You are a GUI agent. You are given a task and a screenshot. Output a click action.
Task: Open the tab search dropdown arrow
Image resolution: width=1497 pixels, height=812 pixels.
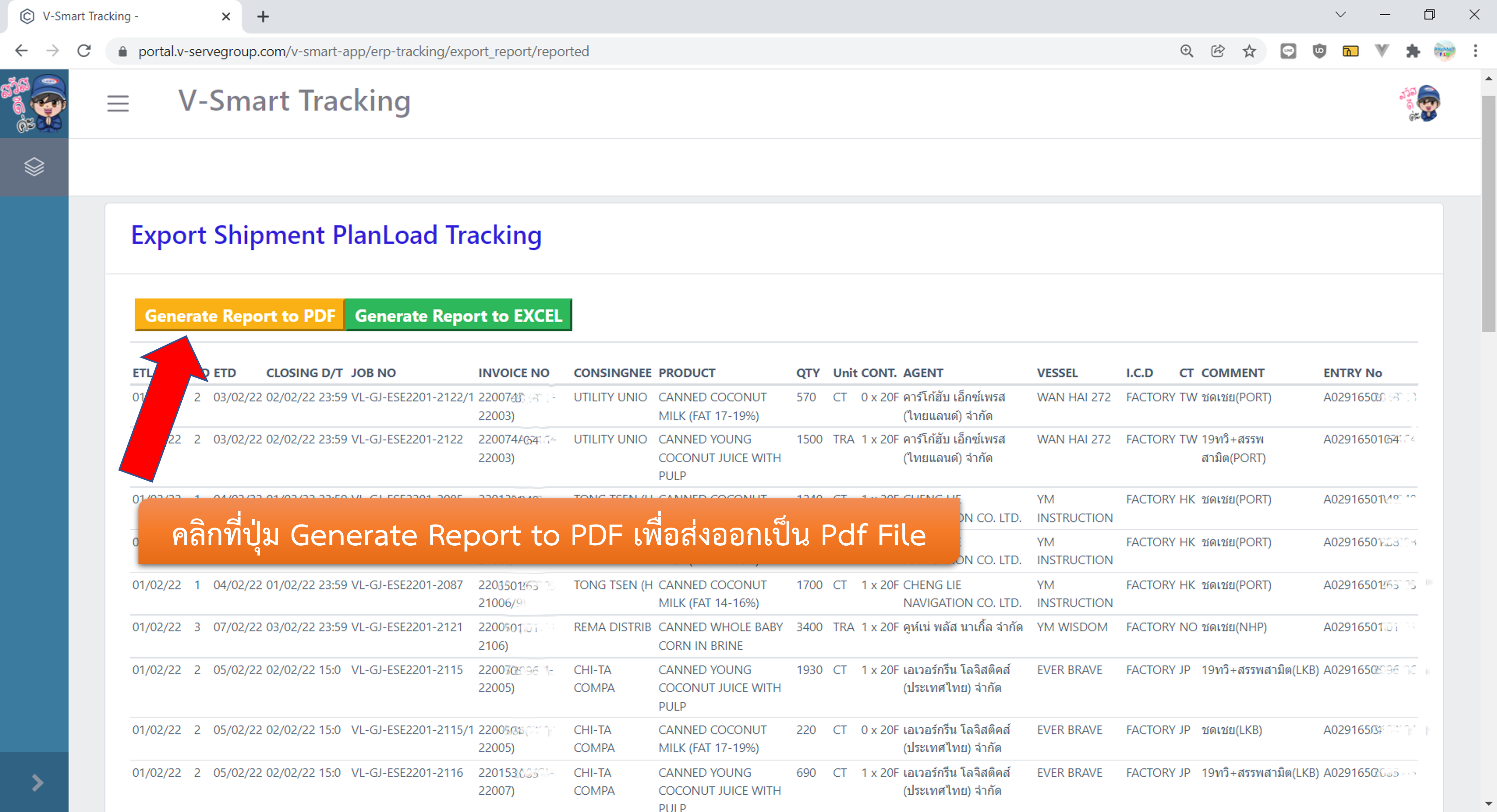1341,15
